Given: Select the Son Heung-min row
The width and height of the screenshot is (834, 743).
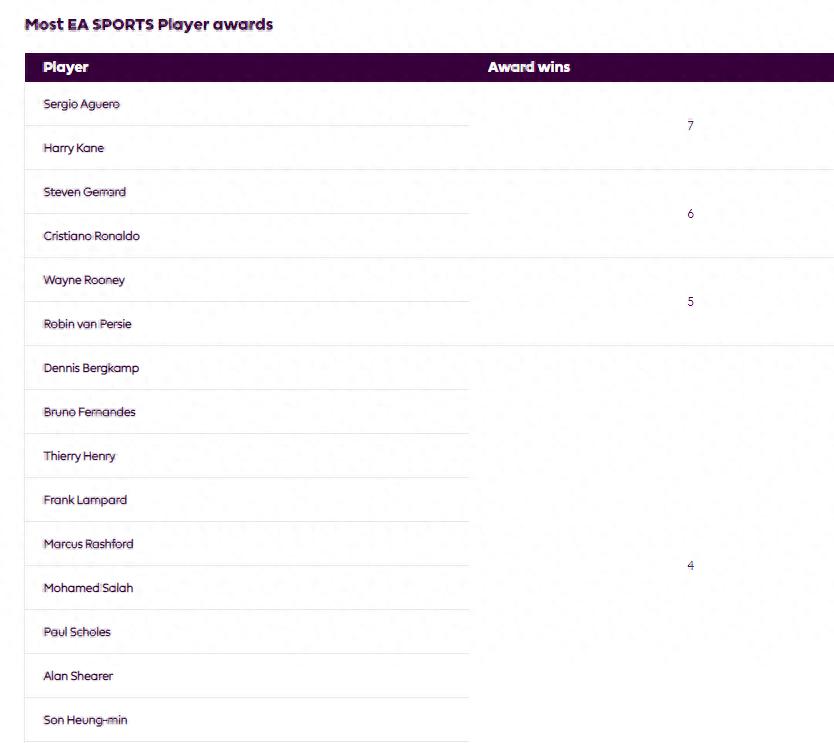Looking at the screenshot, I should click(85, 720).
